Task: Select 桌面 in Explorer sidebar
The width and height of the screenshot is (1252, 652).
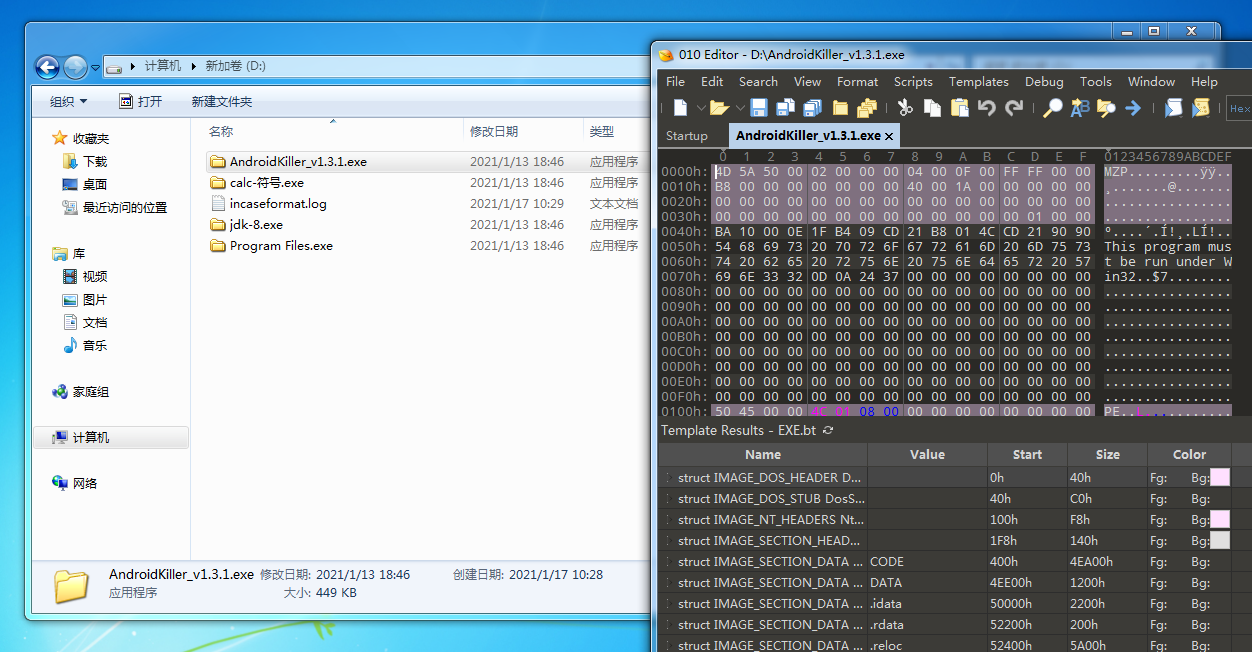Action: pos(95,184)
